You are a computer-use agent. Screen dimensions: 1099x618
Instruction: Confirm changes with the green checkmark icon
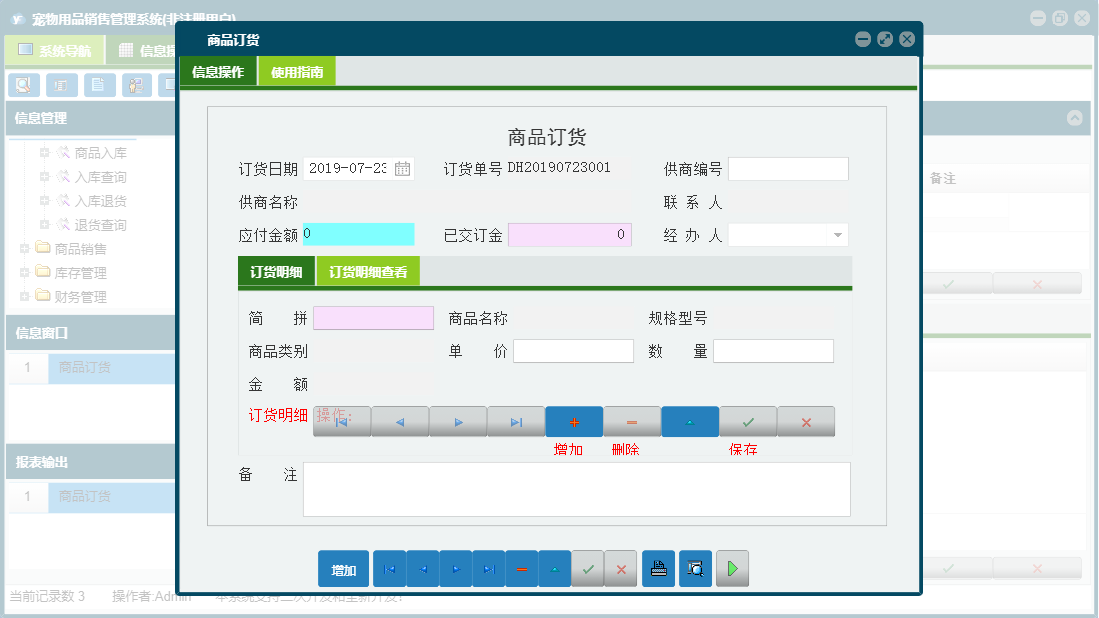(x=588, y=568)
